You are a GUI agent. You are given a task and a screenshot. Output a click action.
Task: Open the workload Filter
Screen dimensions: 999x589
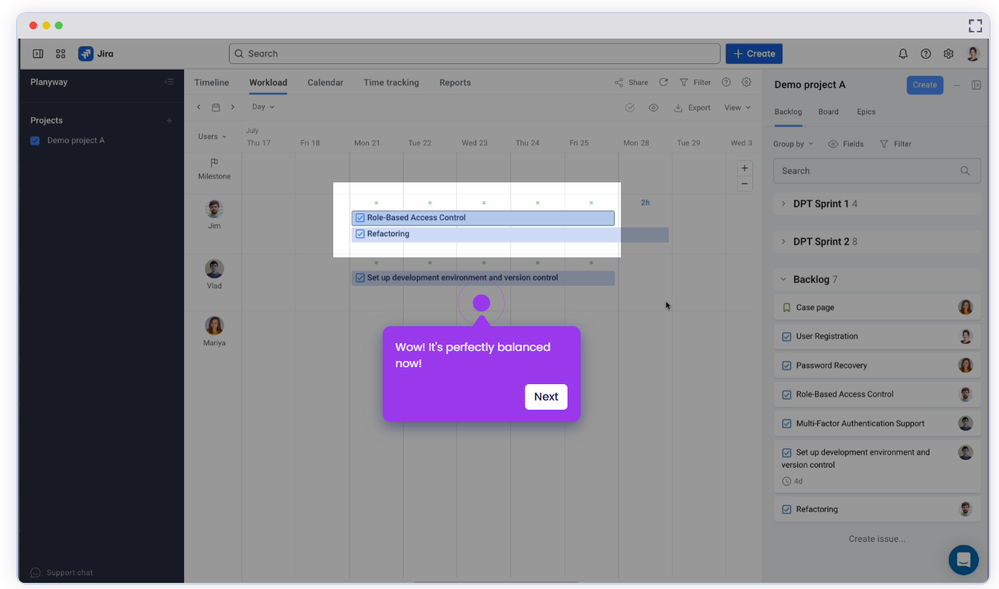point(695,82)
